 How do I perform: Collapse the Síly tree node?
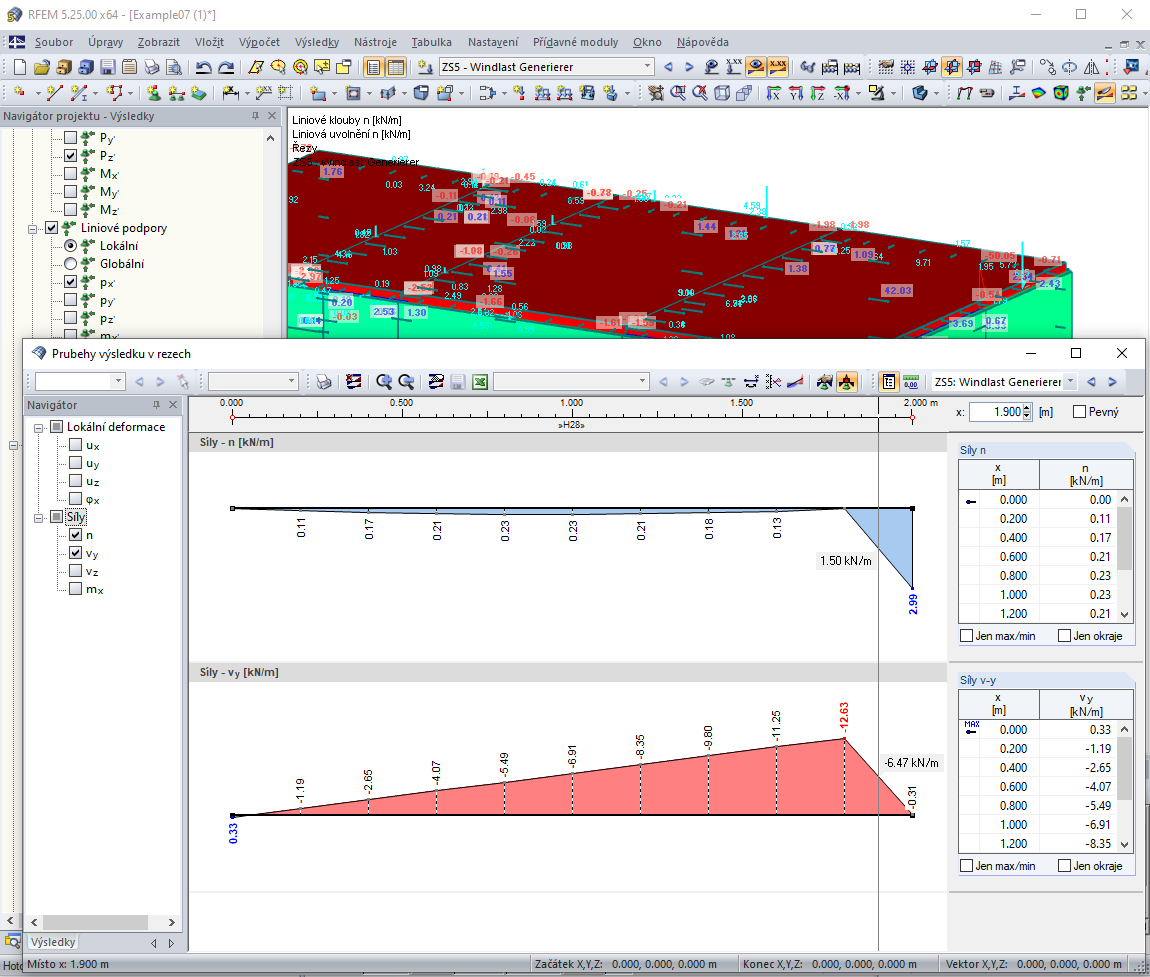tap(39, 518)
